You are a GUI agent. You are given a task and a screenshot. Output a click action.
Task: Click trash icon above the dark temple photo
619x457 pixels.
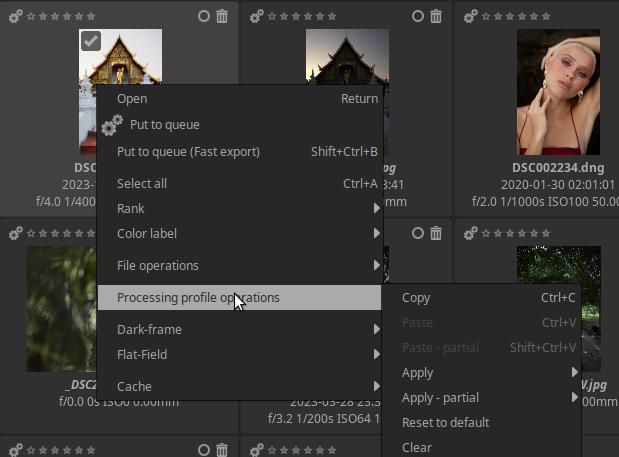(436, 16)
